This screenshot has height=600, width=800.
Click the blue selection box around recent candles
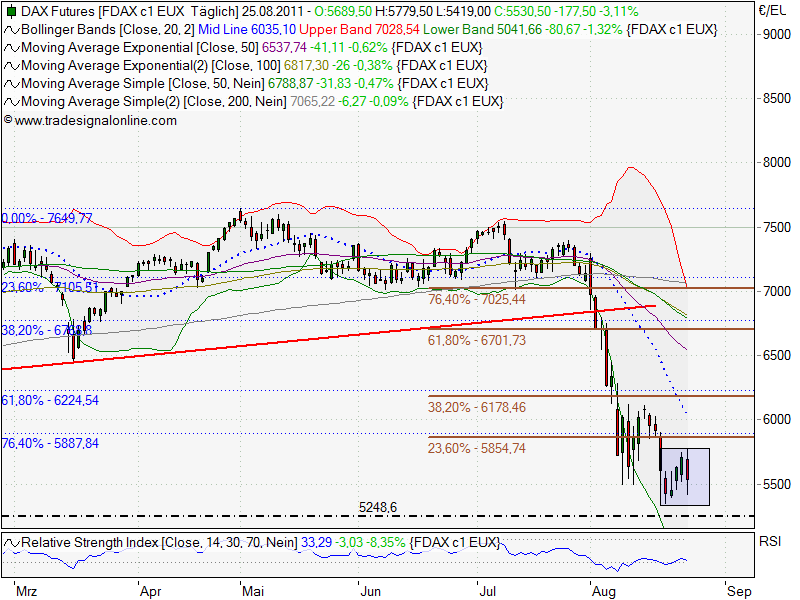pyautogui.click(x=684, y=475)
